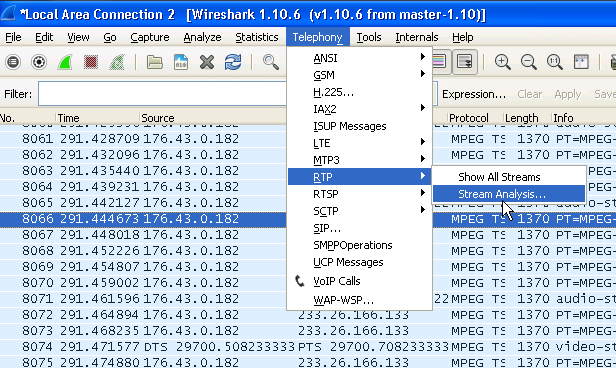Open the filter Expression... dialog

[x=474, y=94]
